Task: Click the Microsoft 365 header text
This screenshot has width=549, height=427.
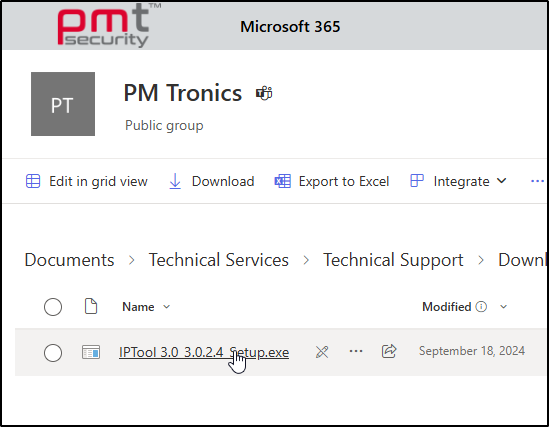Action: [290, 27]
